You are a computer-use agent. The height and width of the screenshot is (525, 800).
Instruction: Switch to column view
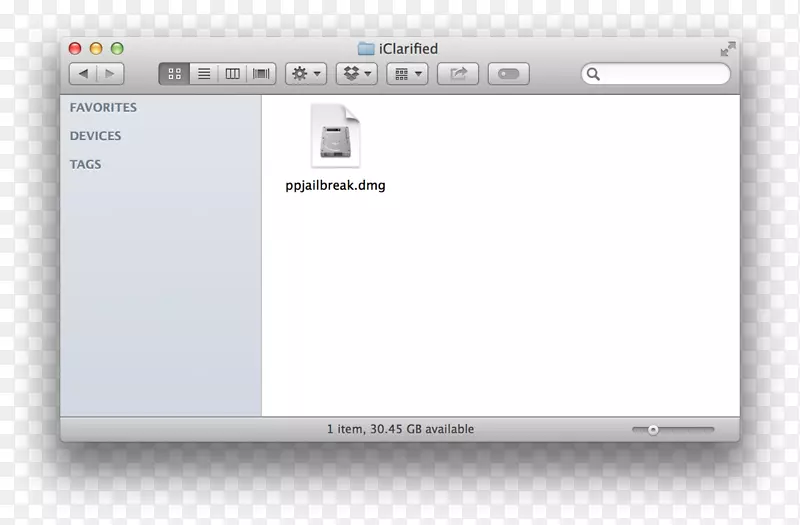[233, 74]
